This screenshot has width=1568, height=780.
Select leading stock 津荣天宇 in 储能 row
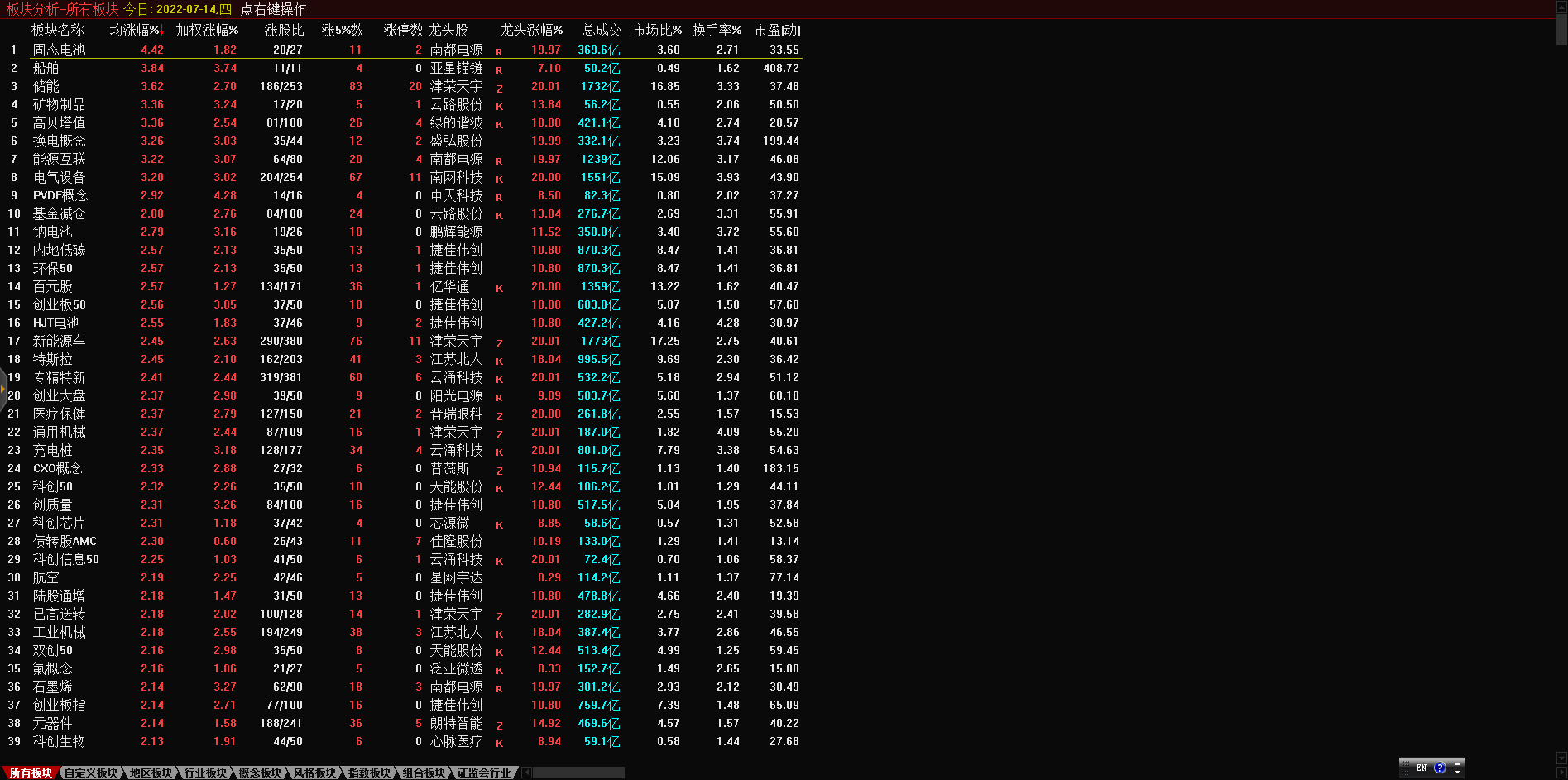(456, 86)
